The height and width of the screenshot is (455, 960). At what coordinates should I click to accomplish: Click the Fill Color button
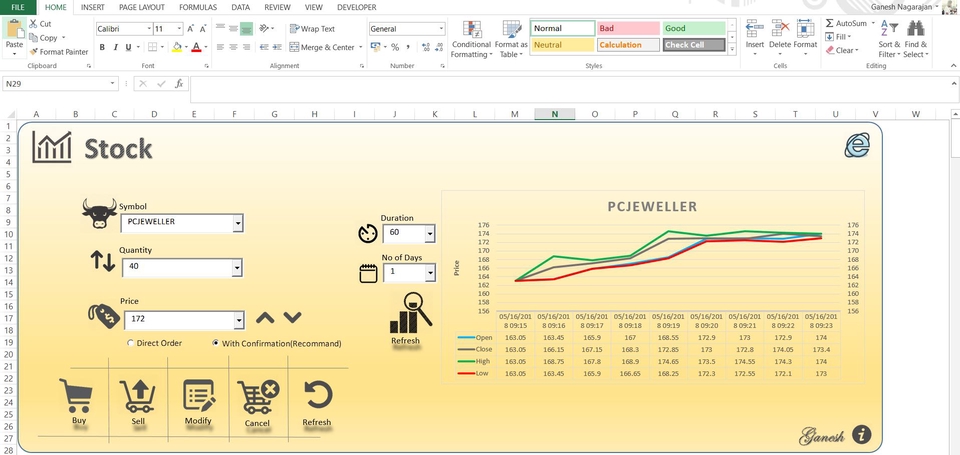pos(177,47)
